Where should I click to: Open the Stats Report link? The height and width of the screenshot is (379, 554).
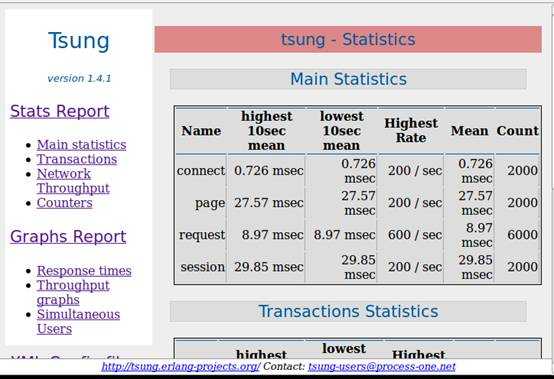coord(60,111)
